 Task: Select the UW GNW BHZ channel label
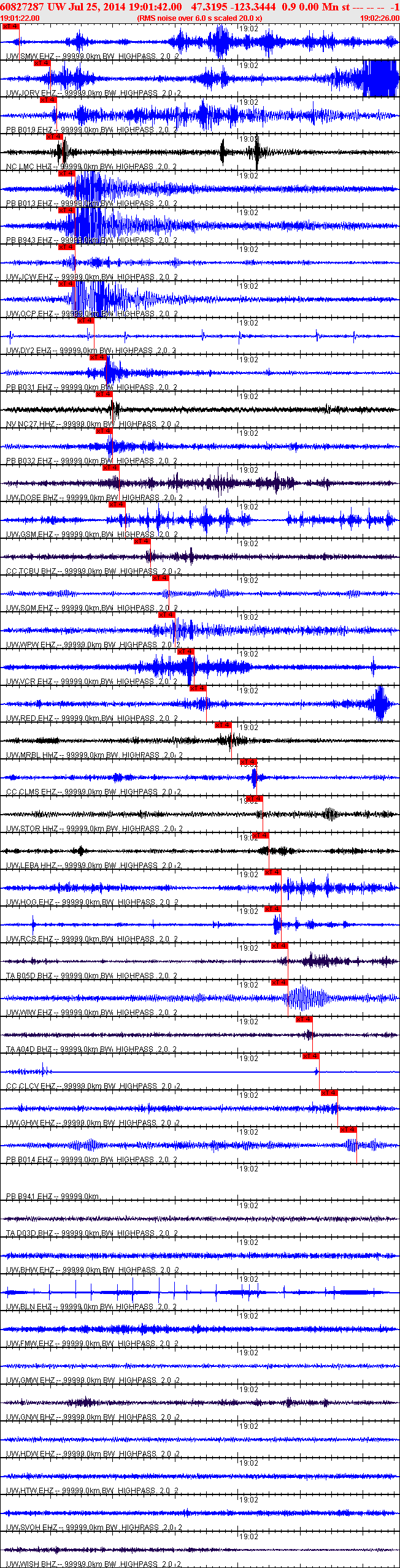(x=93, y=1417)
